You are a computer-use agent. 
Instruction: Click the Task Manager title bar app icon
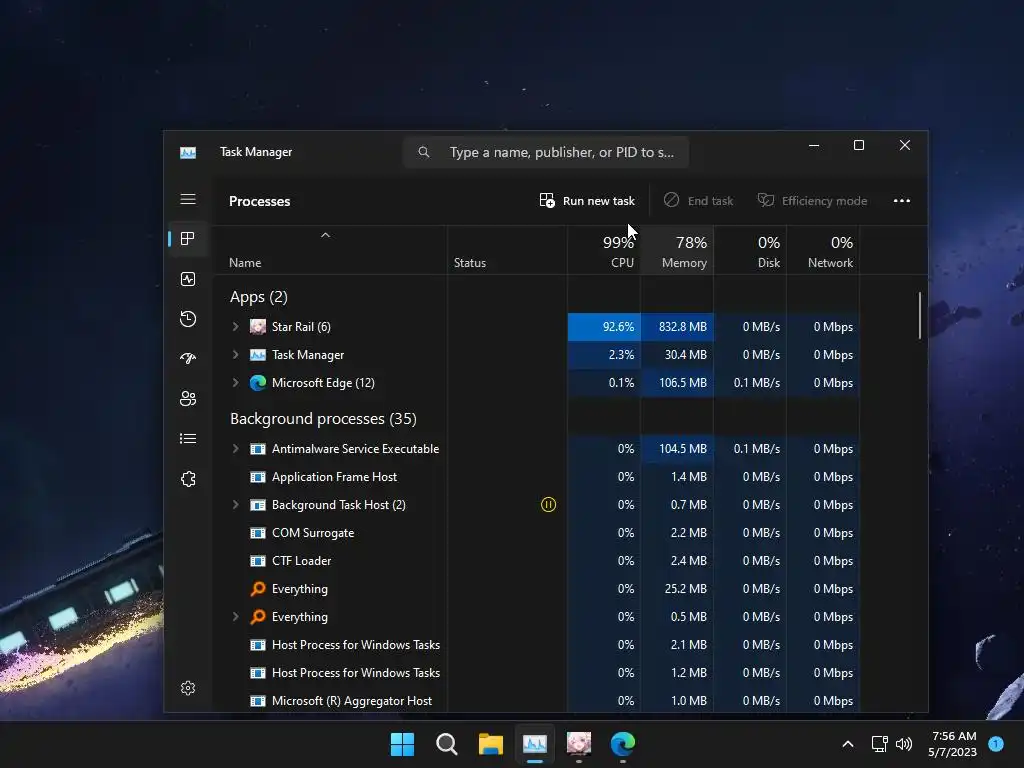188,152
